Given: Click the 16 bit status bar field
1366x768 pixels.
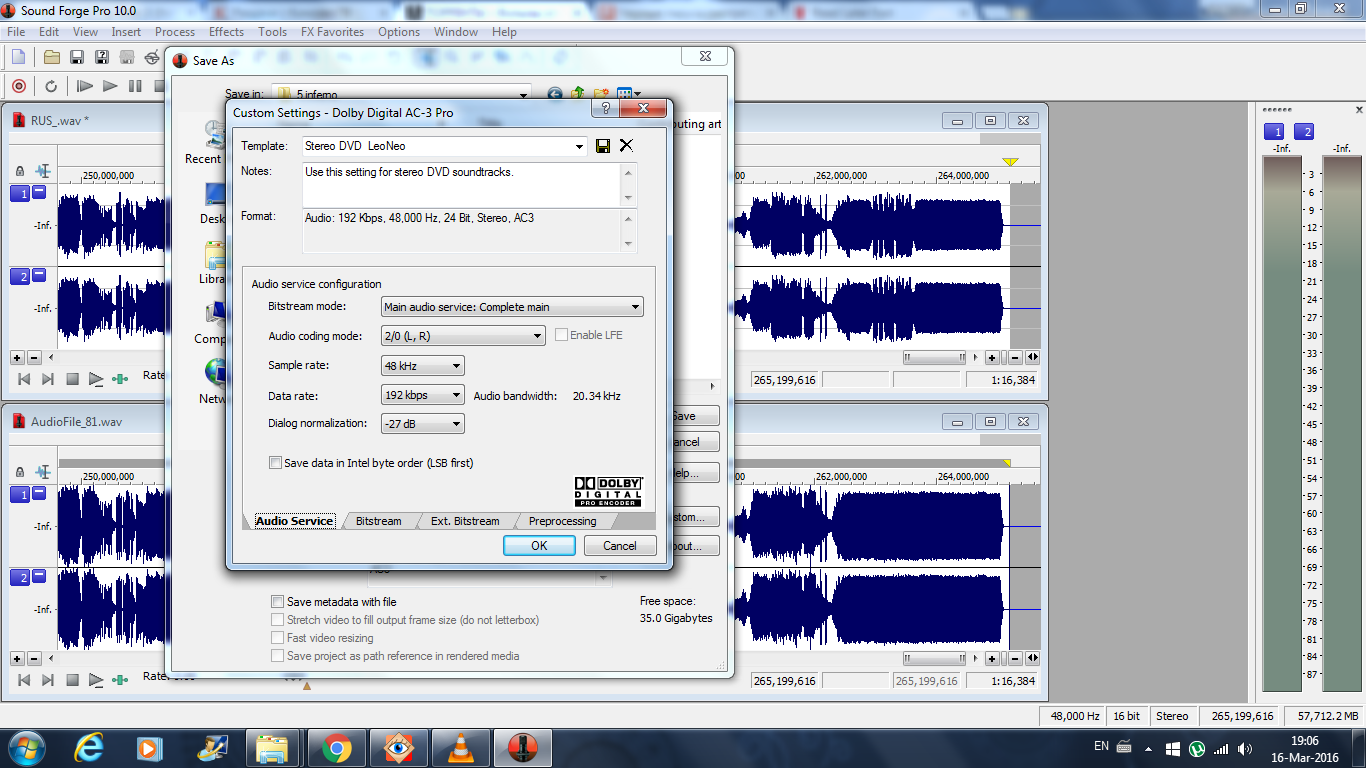Looking at the screenshot, I should pos(1127,716).
